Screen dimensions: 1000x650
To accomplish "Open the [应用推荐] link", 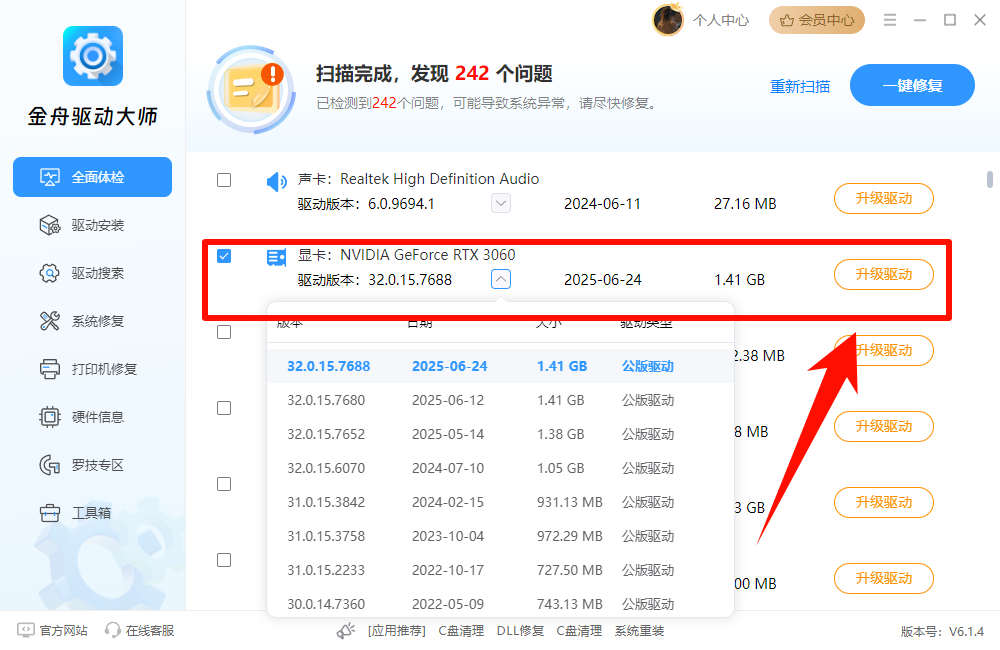I will coord(397,631).
